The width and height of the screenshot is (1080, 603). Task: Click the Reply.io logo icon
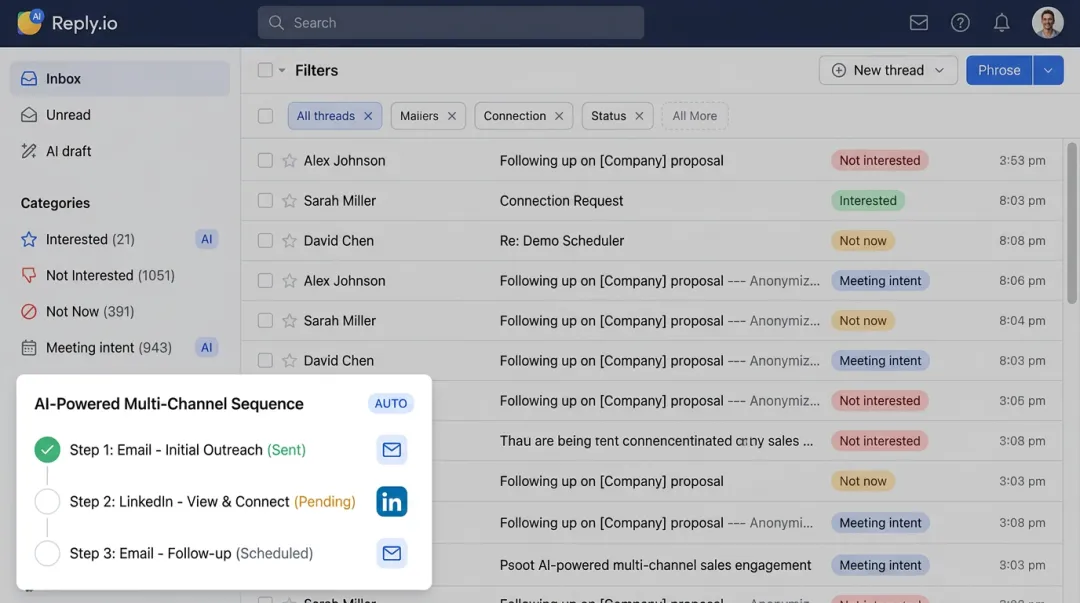coord(30,22)
